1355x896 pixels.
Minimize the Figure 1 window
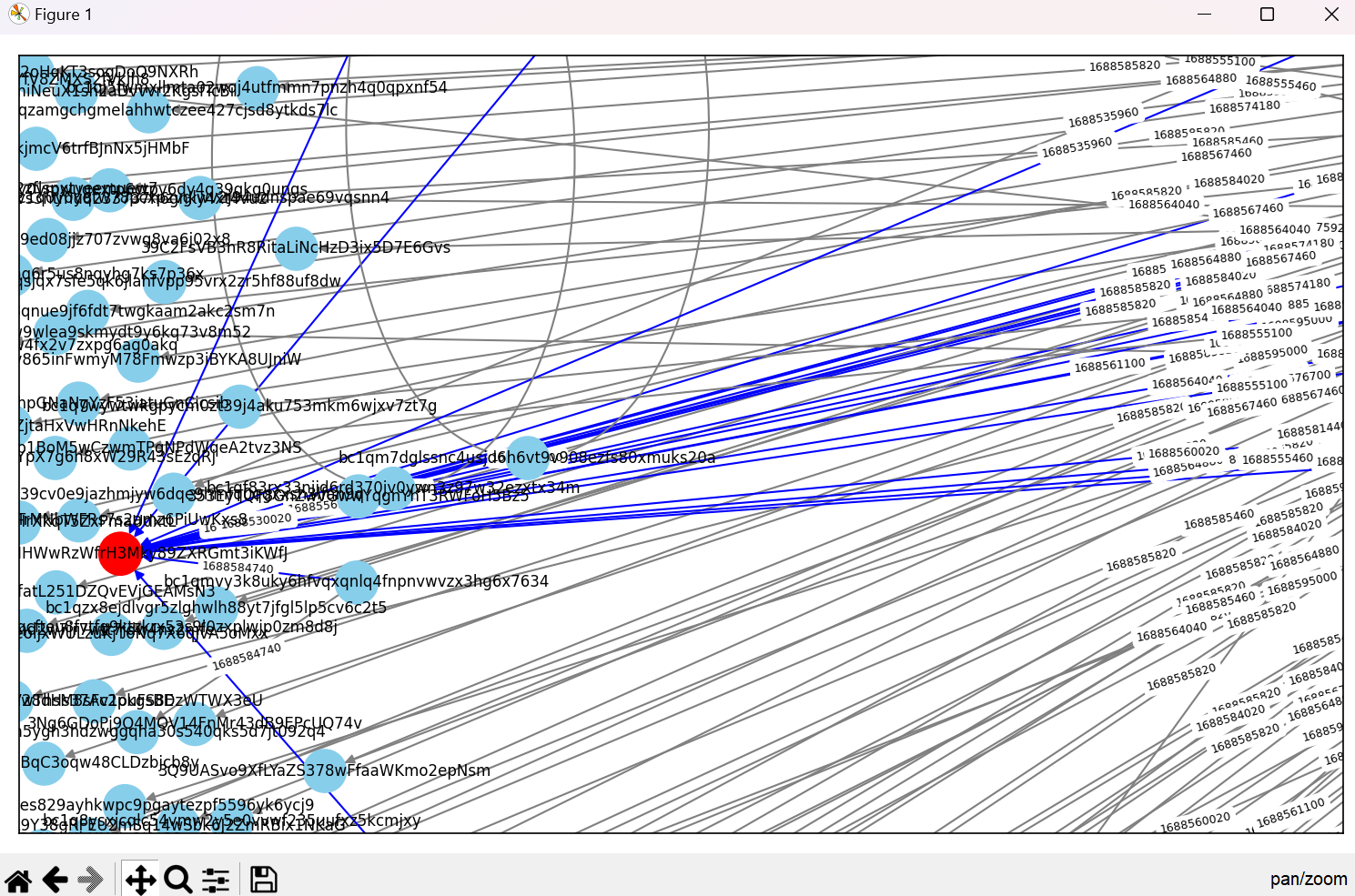coord(1205,15)
